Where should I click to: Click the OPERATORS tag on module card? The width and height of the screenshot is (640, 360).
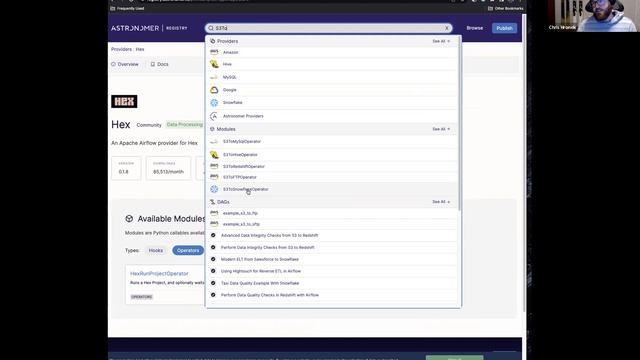[x=142, y=297]
